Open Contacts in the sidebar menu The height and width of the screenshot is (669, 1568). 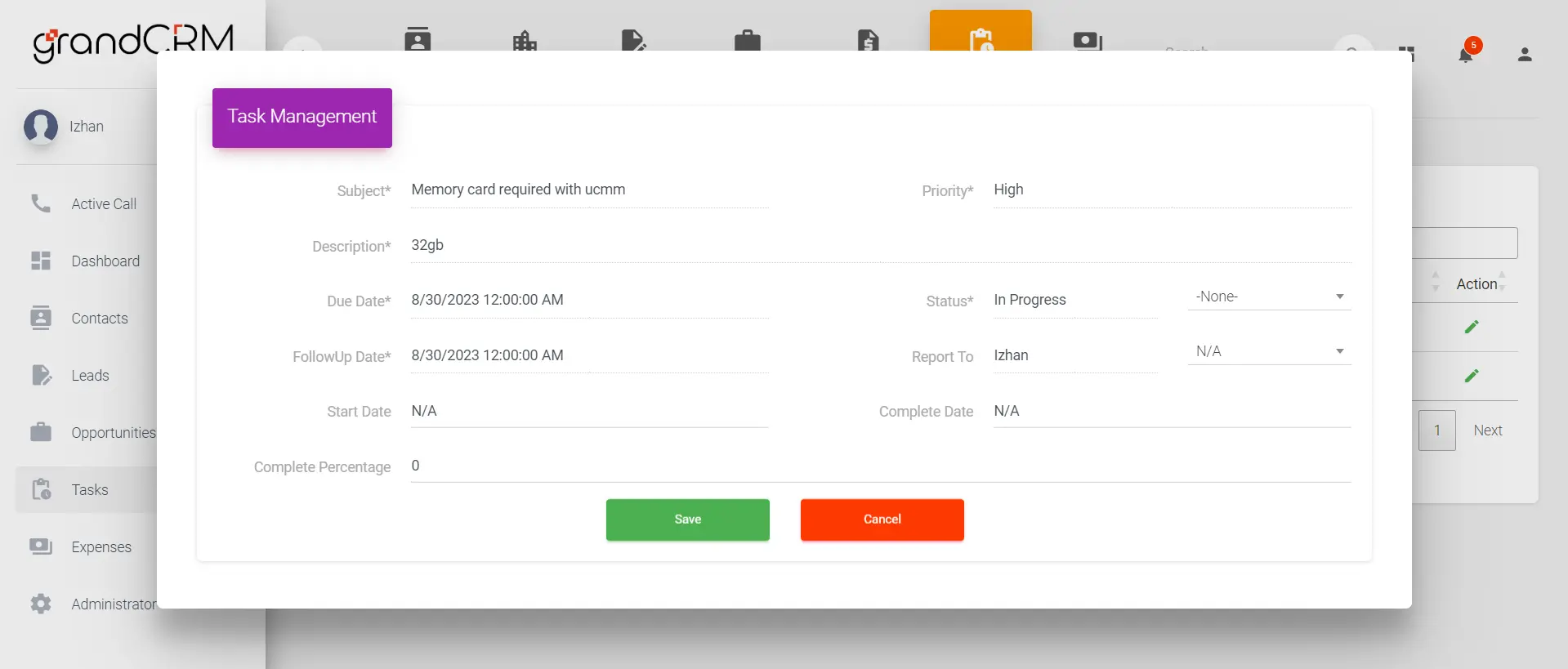(99, 319)
